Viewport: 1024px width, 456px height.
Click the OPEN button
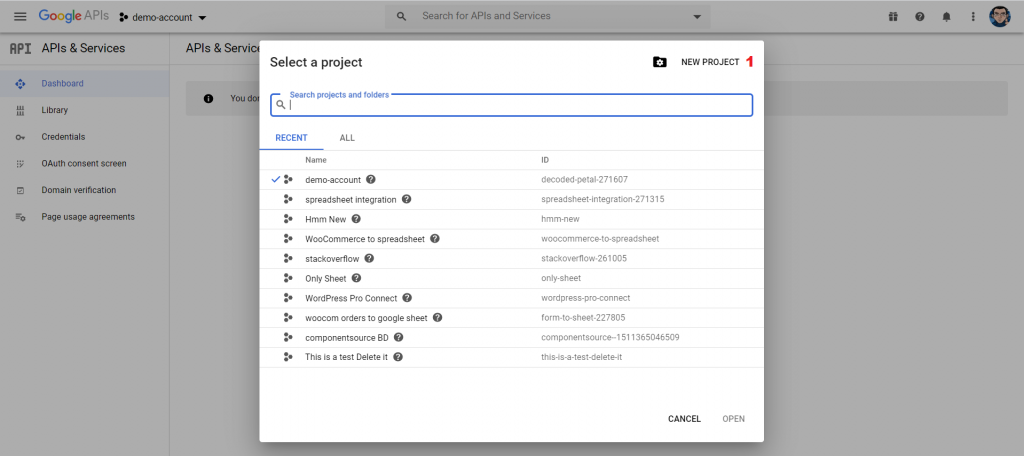point(733,419)
